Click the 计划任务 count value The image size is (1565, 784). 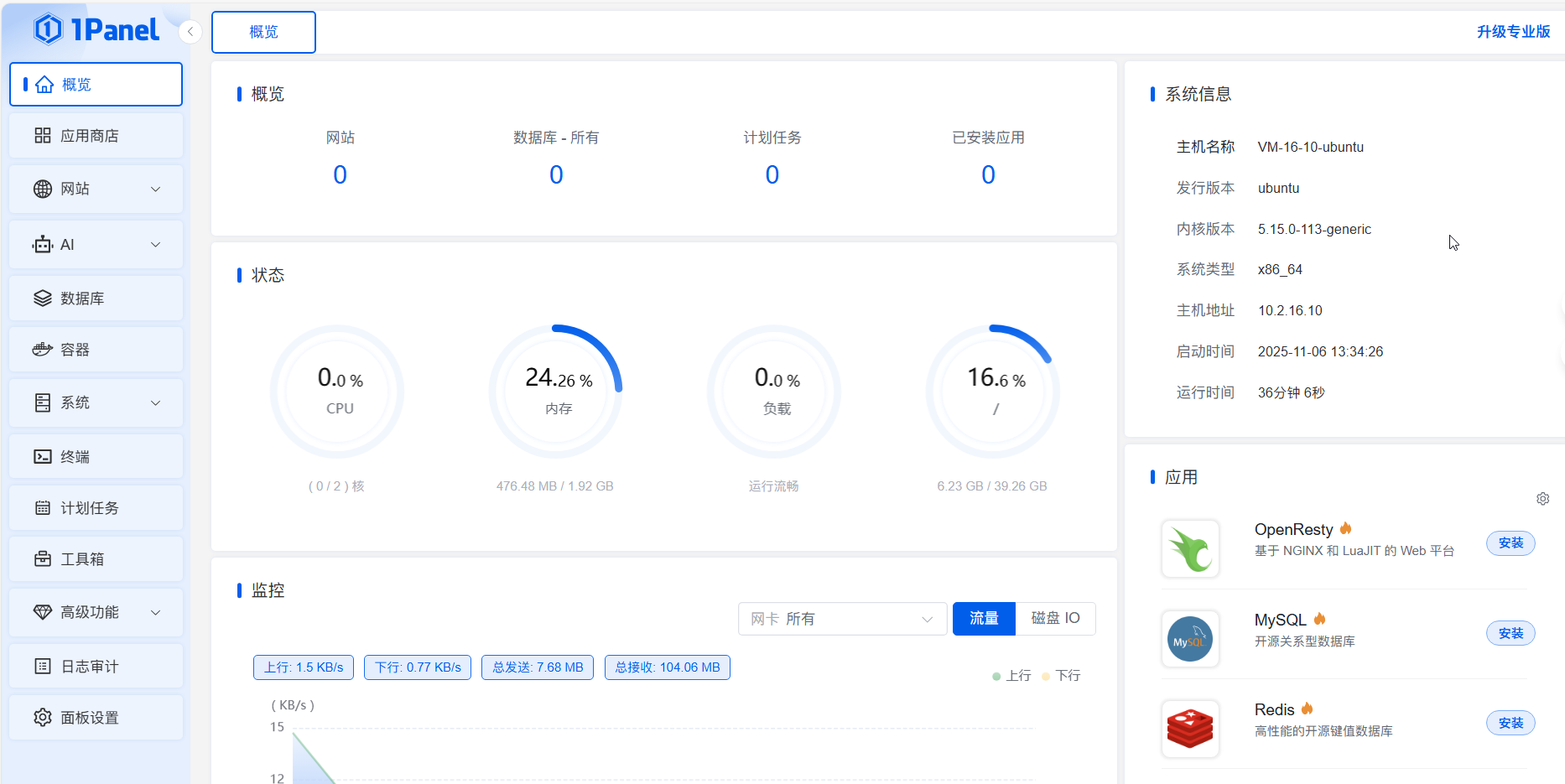coord(772,174)
